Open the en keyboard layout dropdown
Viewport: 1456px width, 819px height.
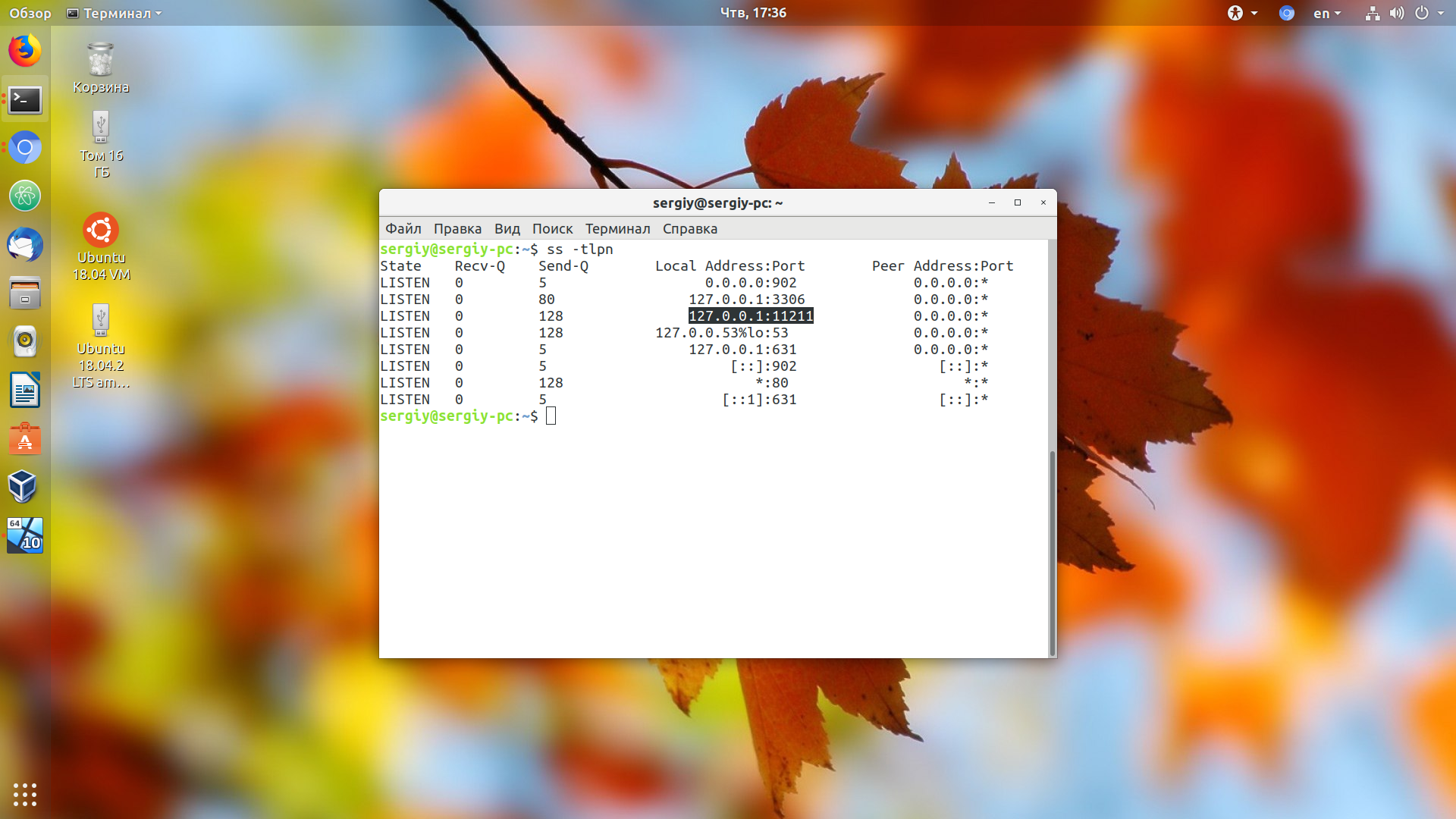(1327, 13)
